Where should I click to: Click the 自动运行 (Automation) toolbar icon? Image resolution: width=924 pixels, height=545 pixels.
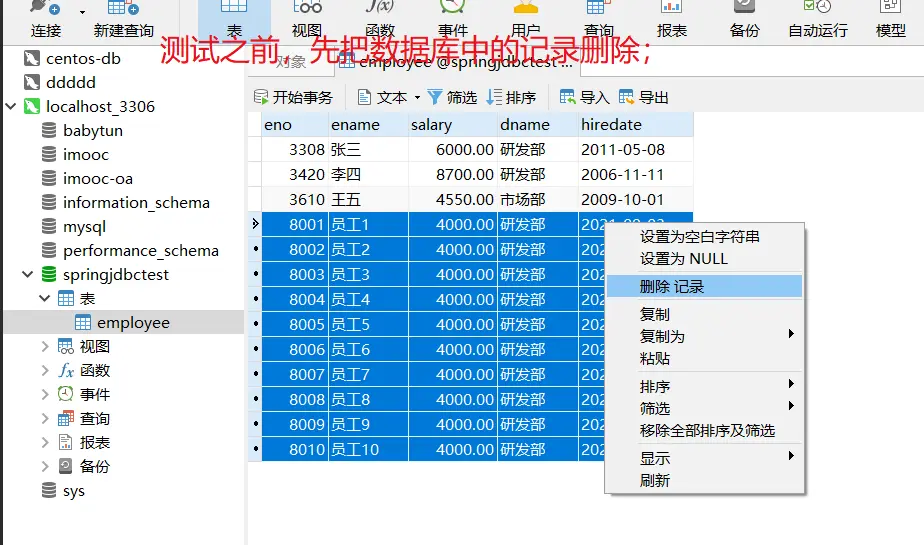817,20
